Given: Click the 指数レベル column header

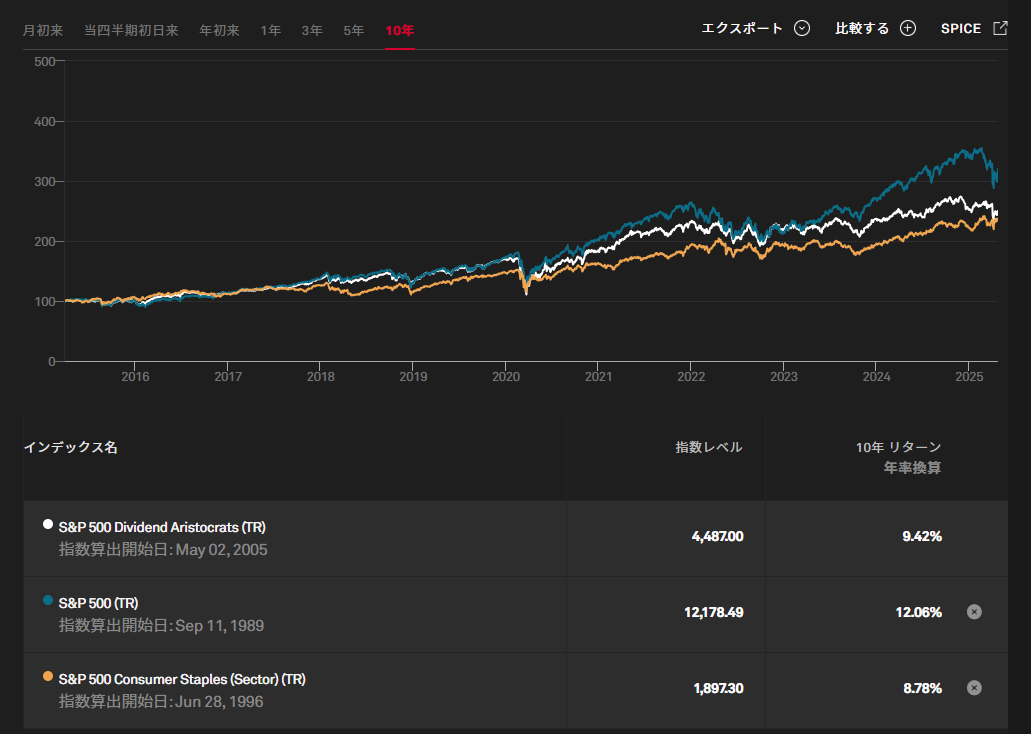Looking at the screenshot, I should (709, 447).
